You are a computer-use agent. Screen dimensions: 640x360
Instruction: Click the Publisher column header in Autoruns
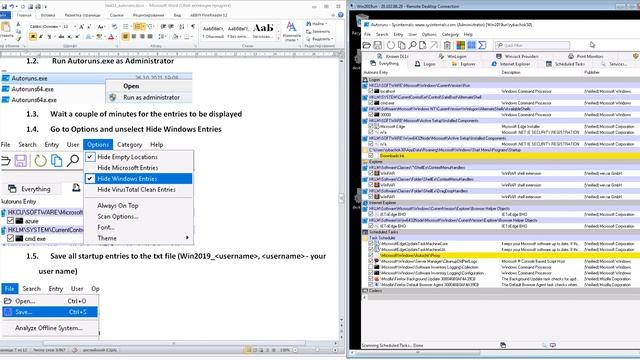click(x=592, y=72)
